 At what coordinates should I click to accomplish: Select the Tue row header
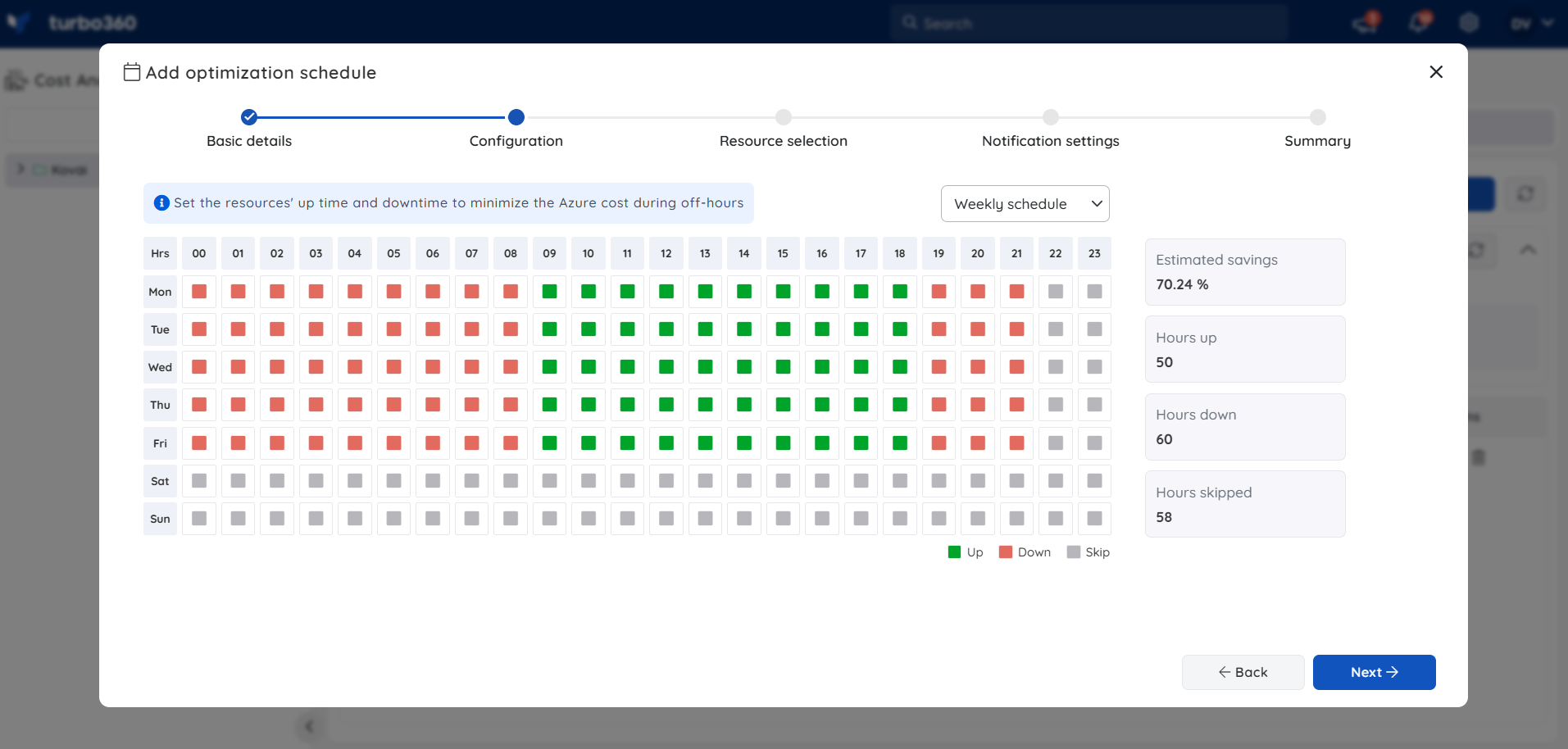click(x=161, y=329)
